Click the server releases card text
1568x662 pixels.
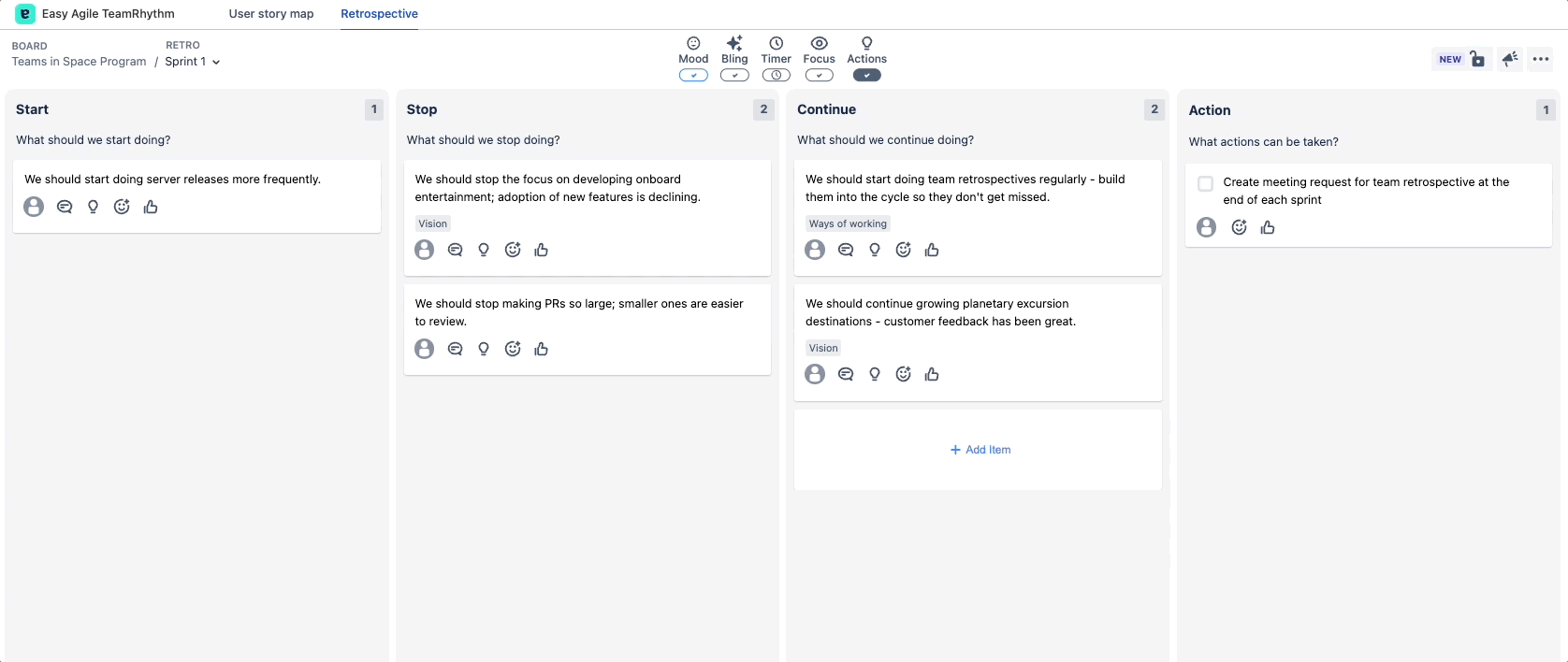click(172, 180)
